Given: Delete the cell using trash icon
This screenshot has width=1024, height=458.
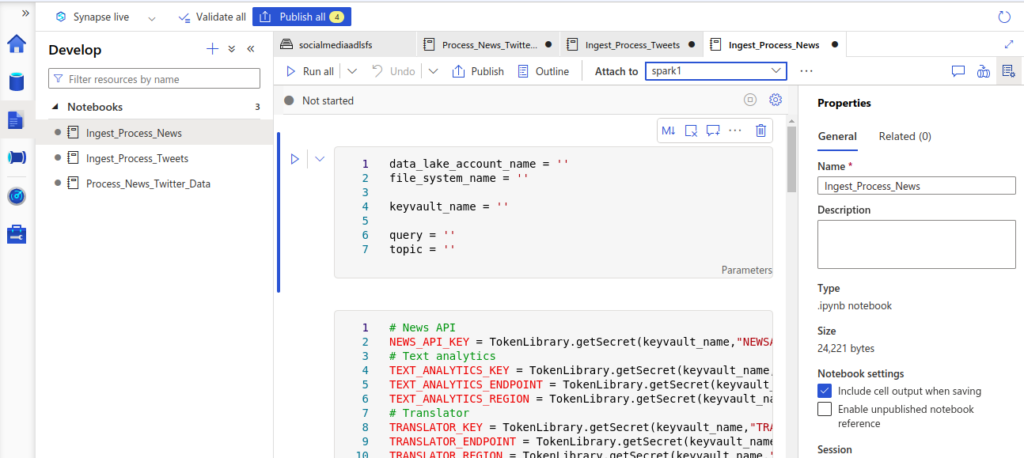Looking at the screenshot, I should 761,130.
